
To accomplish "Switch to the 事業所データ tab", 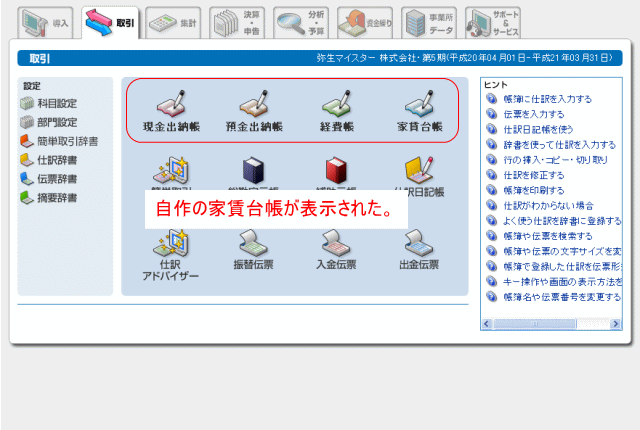I will pyautogui.click(x=429, y=23).
